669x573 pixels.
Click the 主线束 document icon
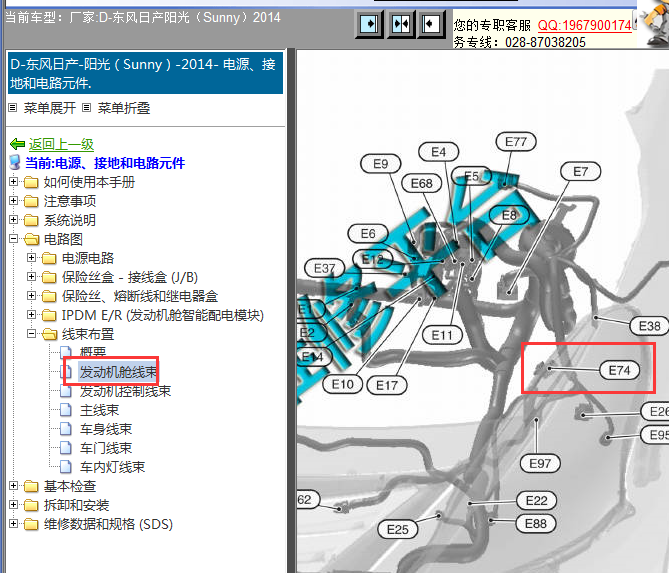[x=66, y=410]
